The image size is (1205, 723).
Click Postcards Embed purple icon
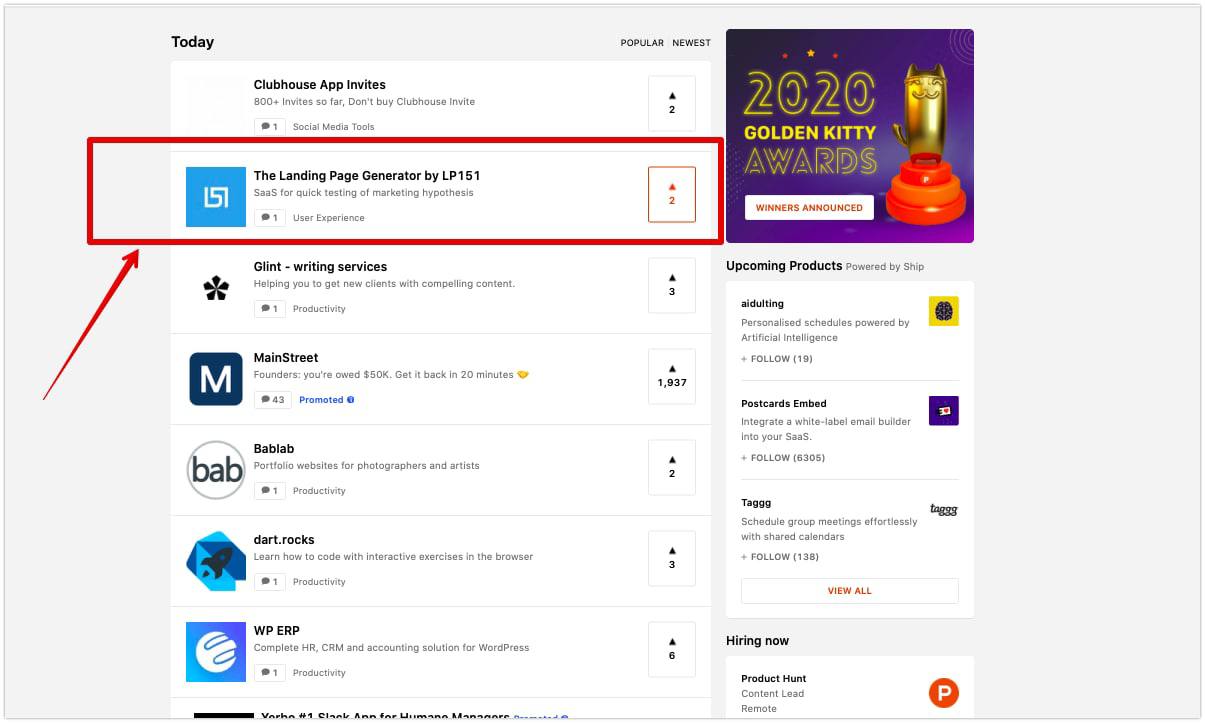[x=944, y=411]
